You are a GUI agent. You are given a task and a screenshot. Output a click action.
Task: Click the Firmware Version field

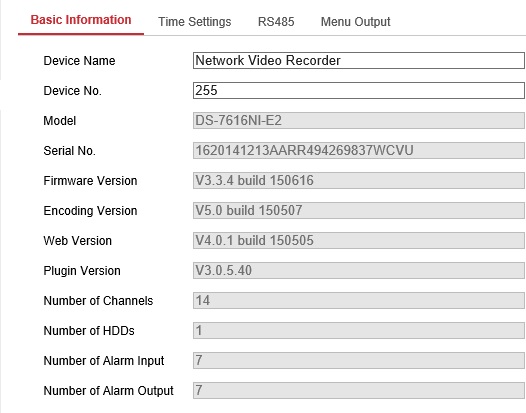pyautogui.click(x=359, y=180)
